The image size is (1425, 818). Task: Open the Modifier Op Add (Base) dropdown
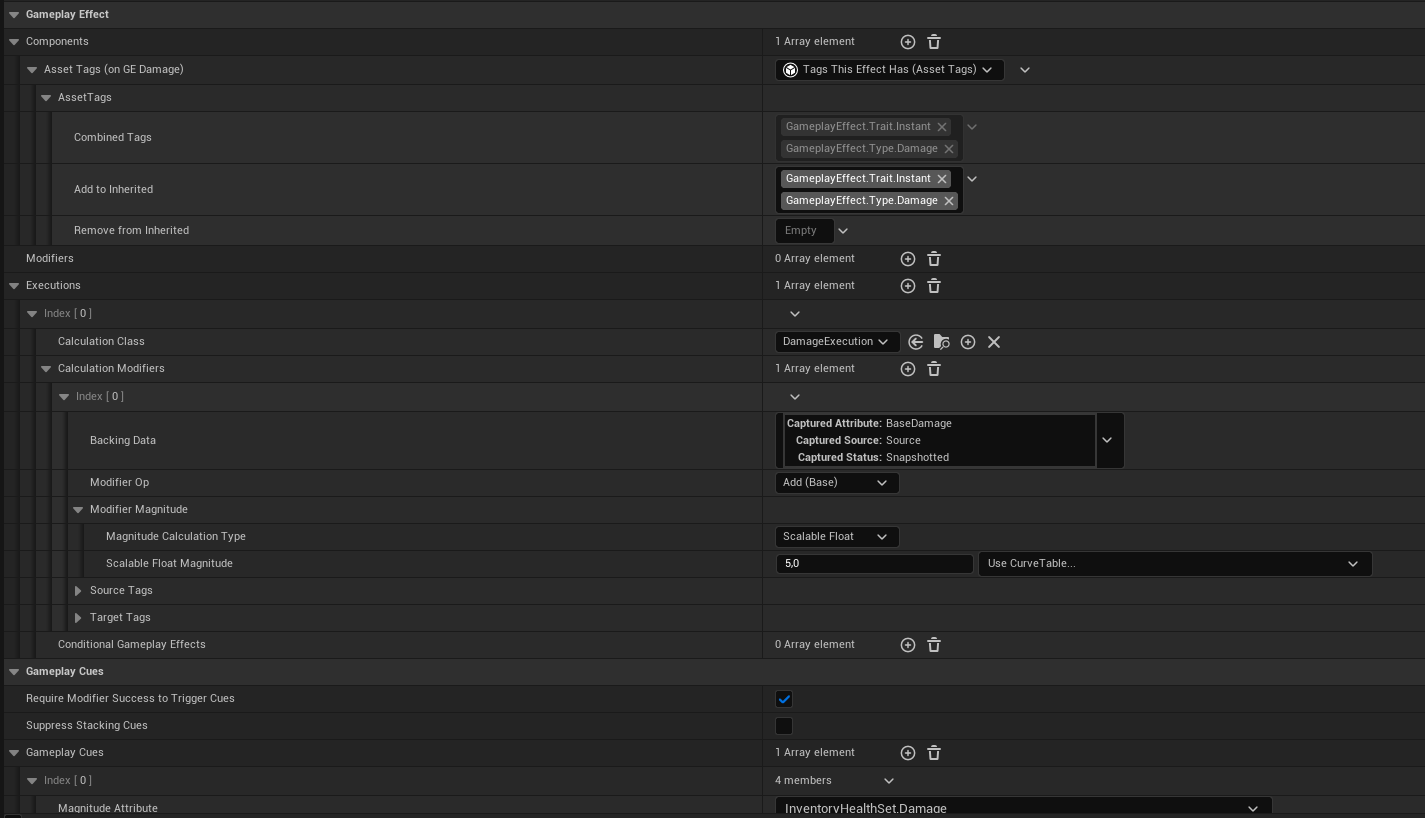point(836,483)
